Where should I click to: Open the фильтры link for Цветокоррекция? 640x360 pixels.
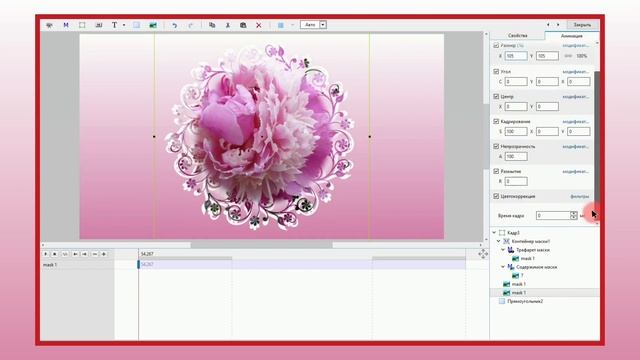[x=580, y=196]
